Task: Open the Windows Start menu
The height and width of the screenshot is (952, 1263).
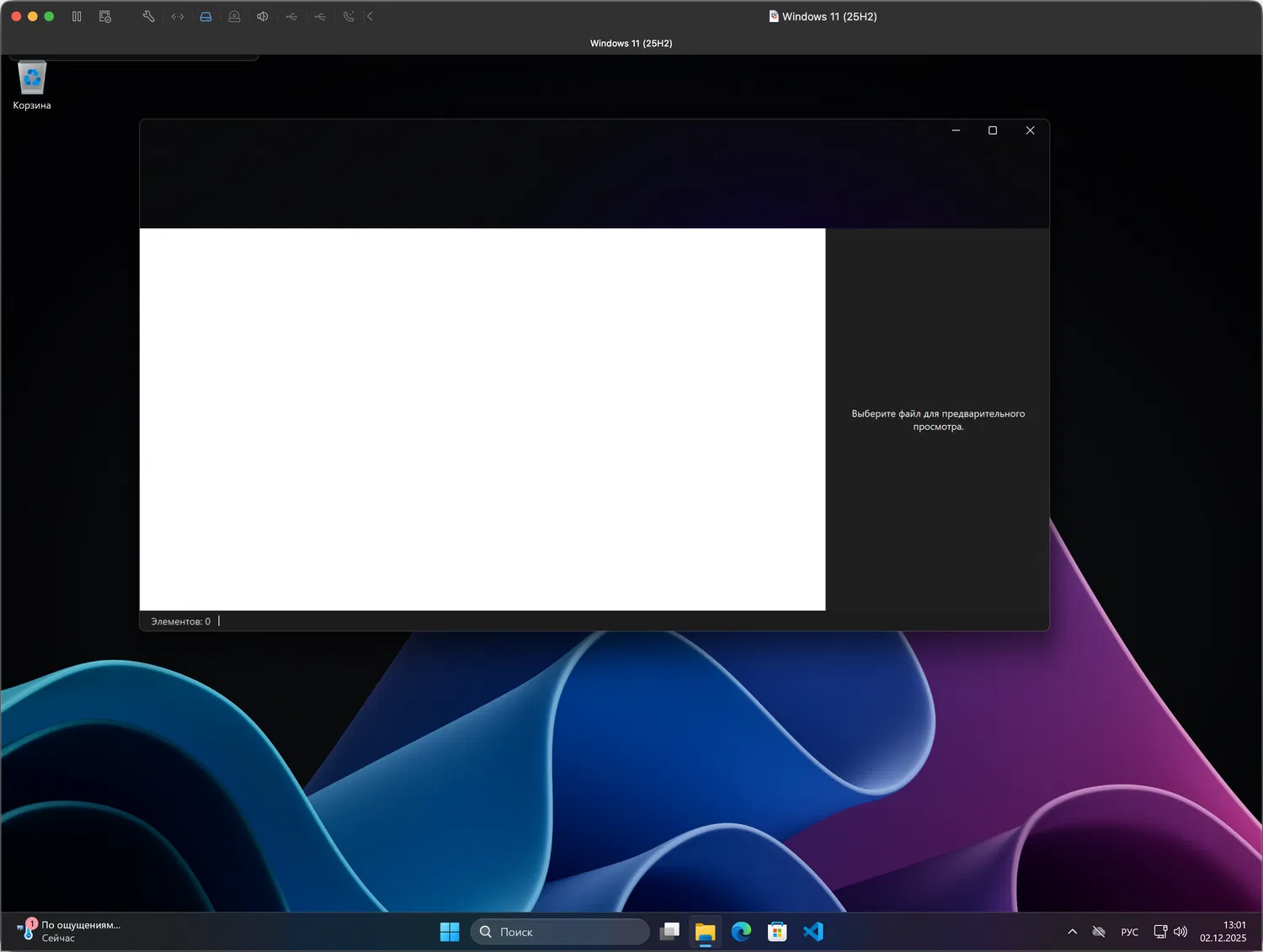Action: point(450,932)
